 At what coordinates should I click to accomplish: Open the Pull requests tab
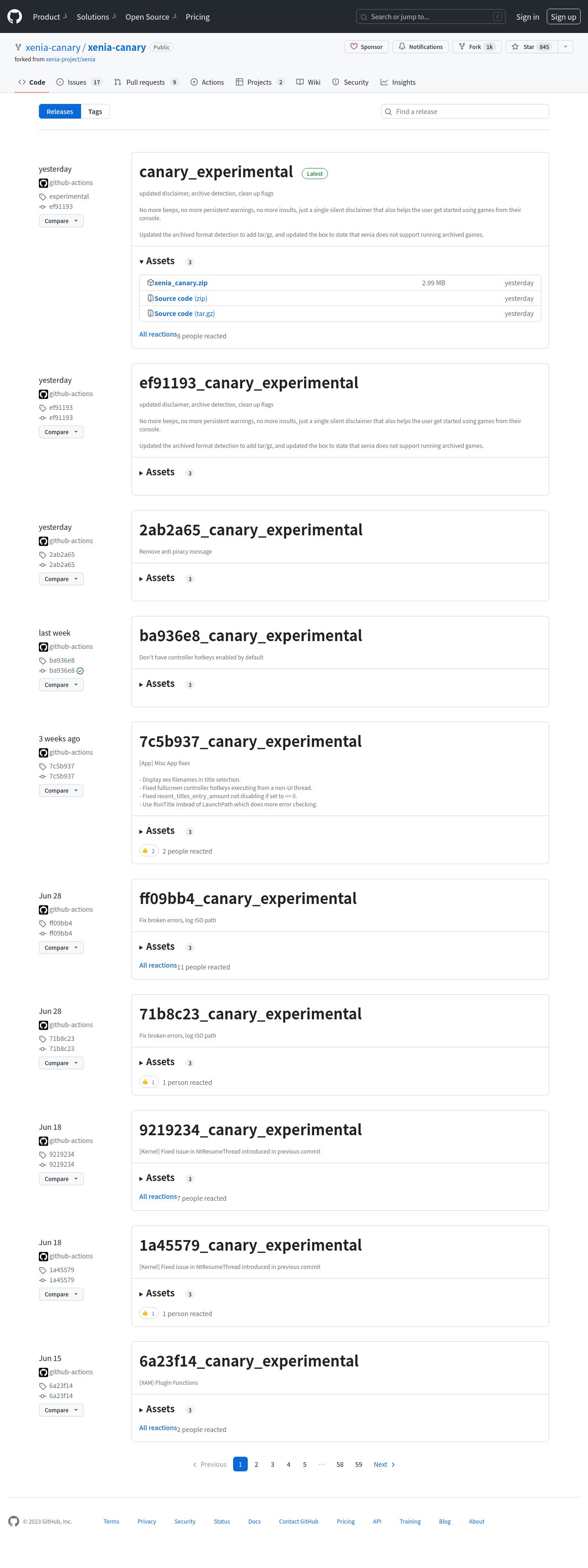coord(146,82)
